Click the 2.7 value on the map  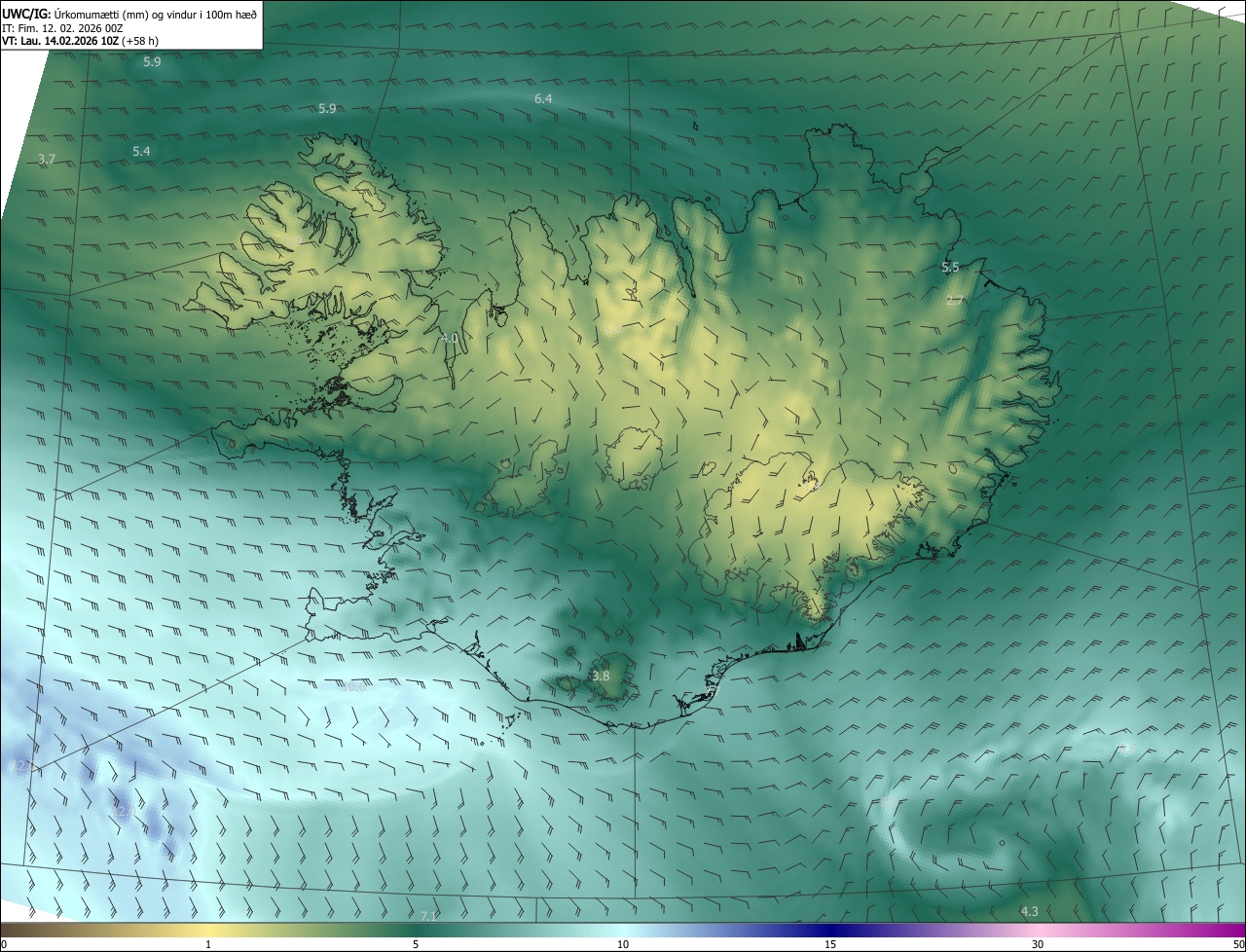tap(955, 301)
